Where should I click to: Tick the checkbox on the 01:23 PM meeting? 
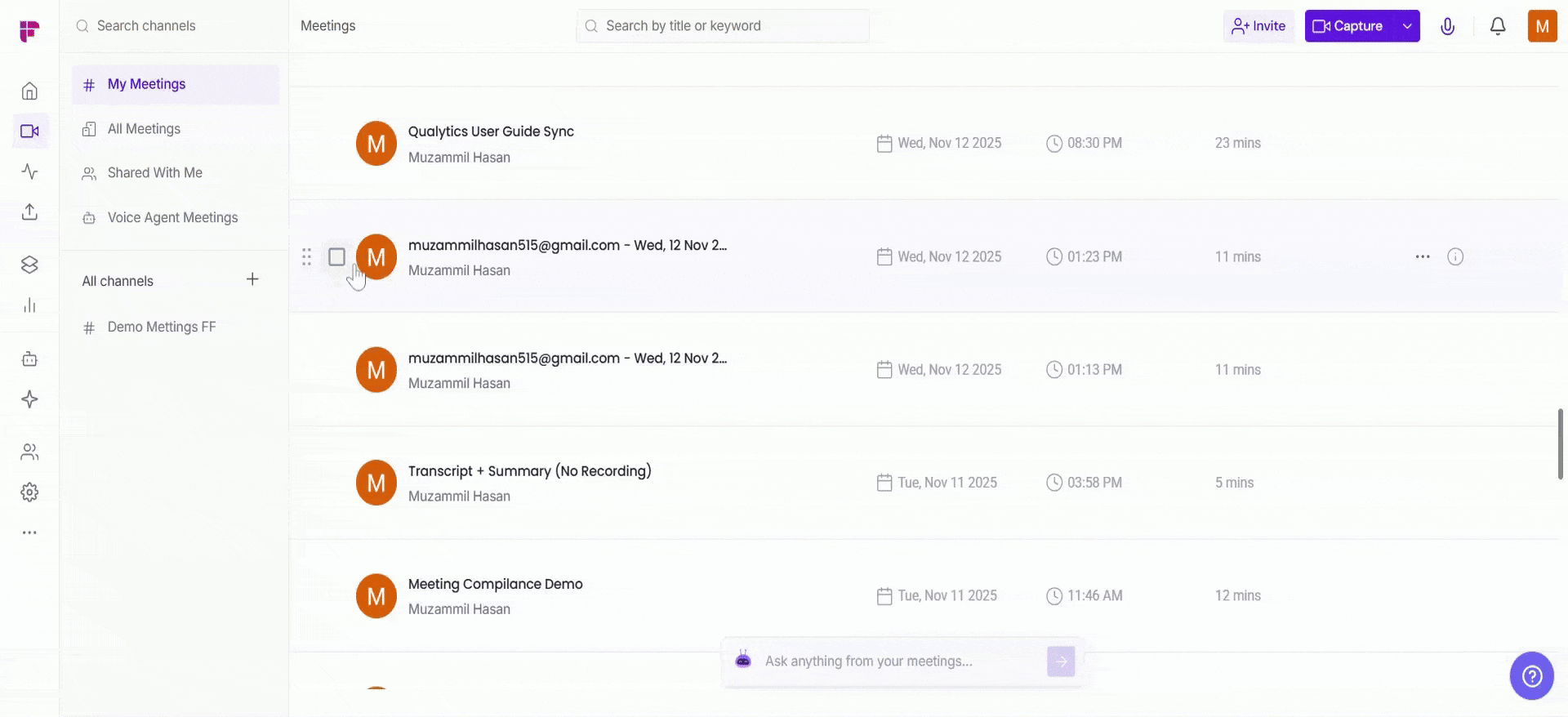coord(336,257)
